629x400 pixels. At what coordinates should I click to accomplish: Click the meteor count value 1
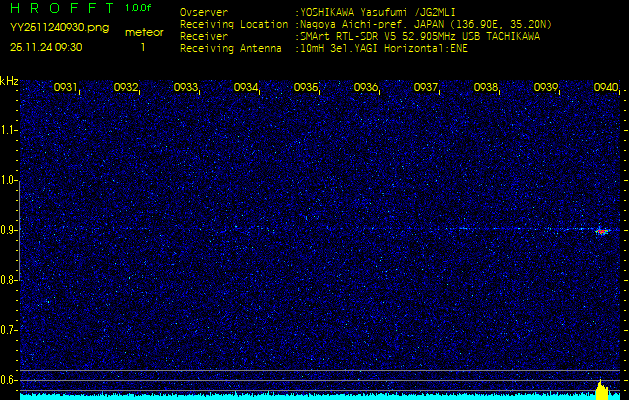click(143, 46)
